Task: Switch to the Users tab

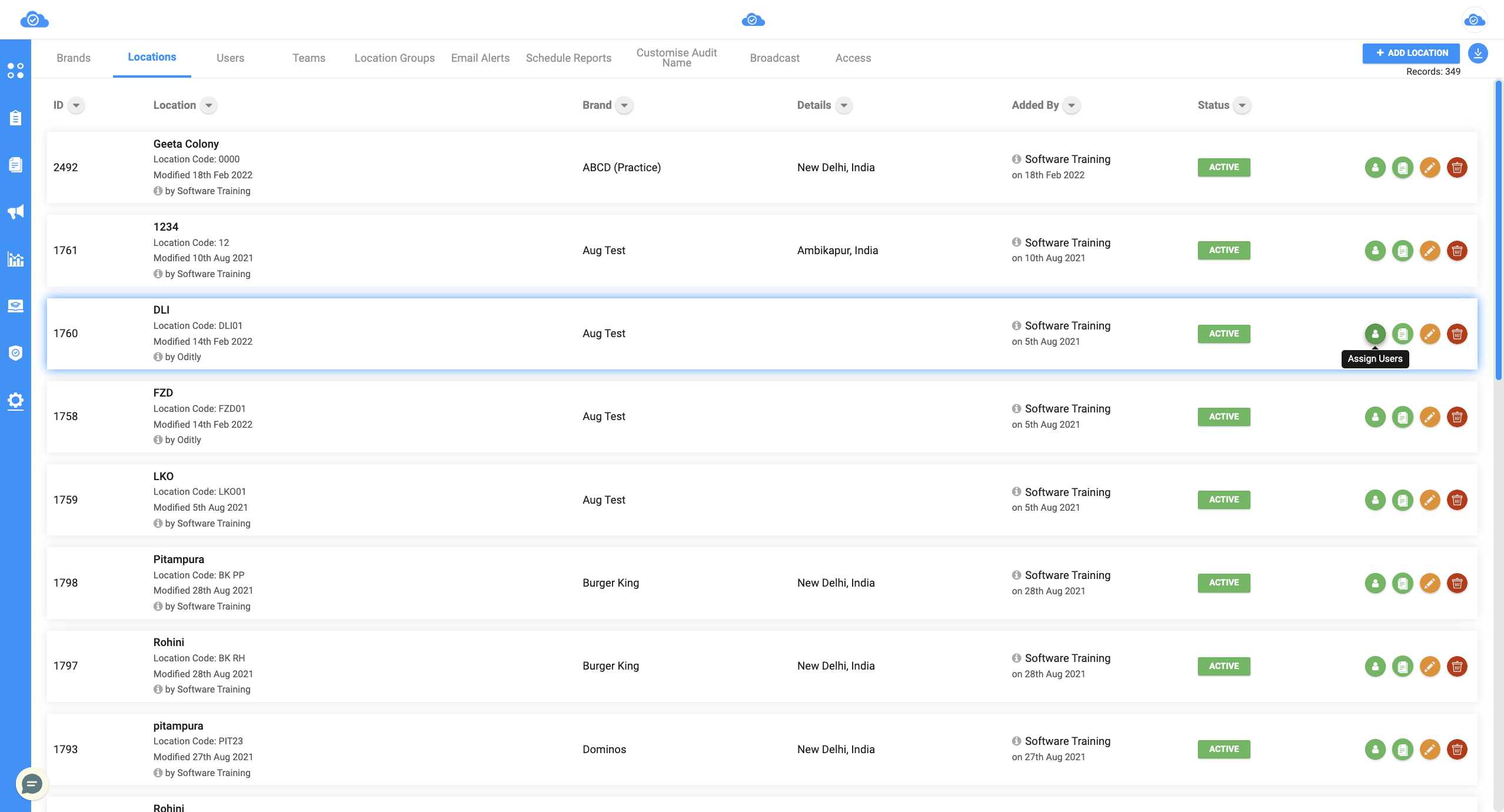Action: 230,58
